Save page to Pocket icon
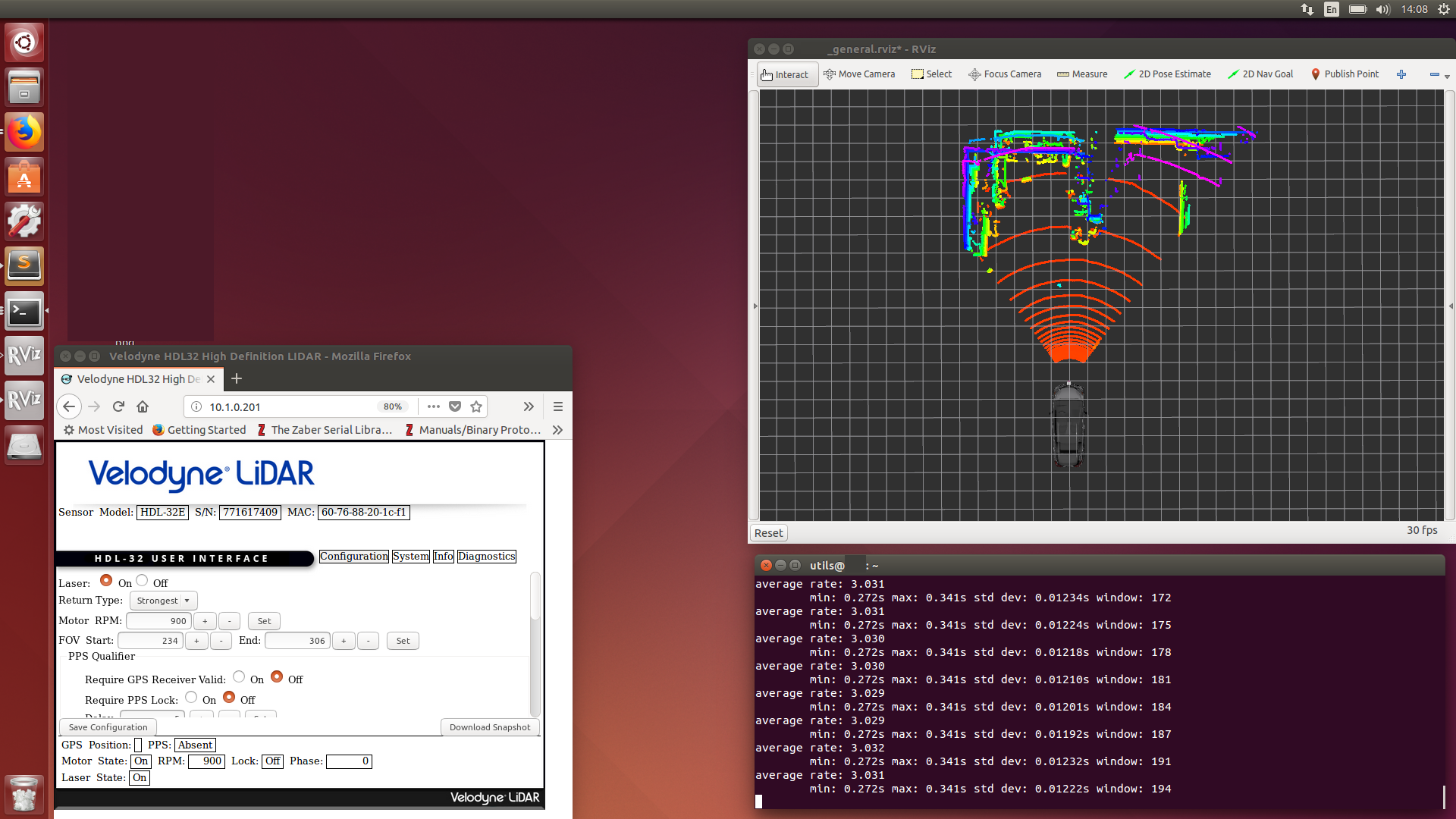1456x819 pixels. 455,406
